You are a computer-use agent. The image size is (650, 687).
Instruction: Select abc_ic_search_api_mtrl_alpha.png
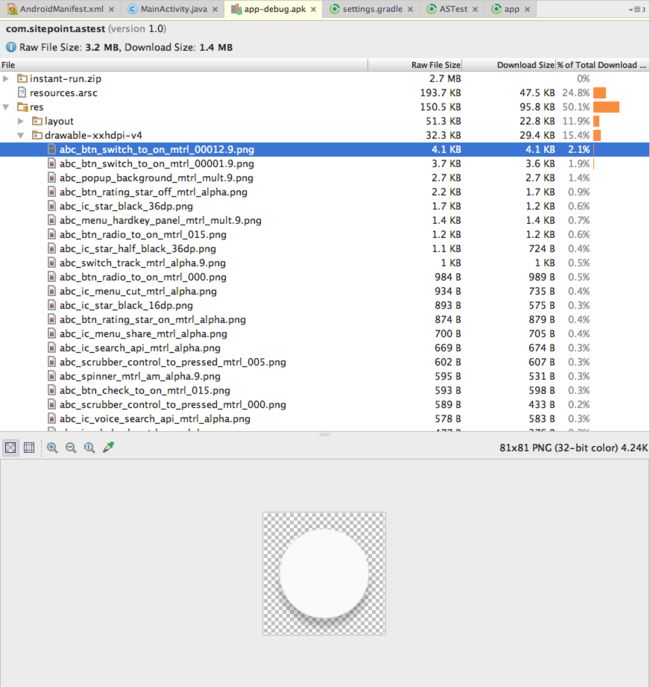[x=325, y=348]
